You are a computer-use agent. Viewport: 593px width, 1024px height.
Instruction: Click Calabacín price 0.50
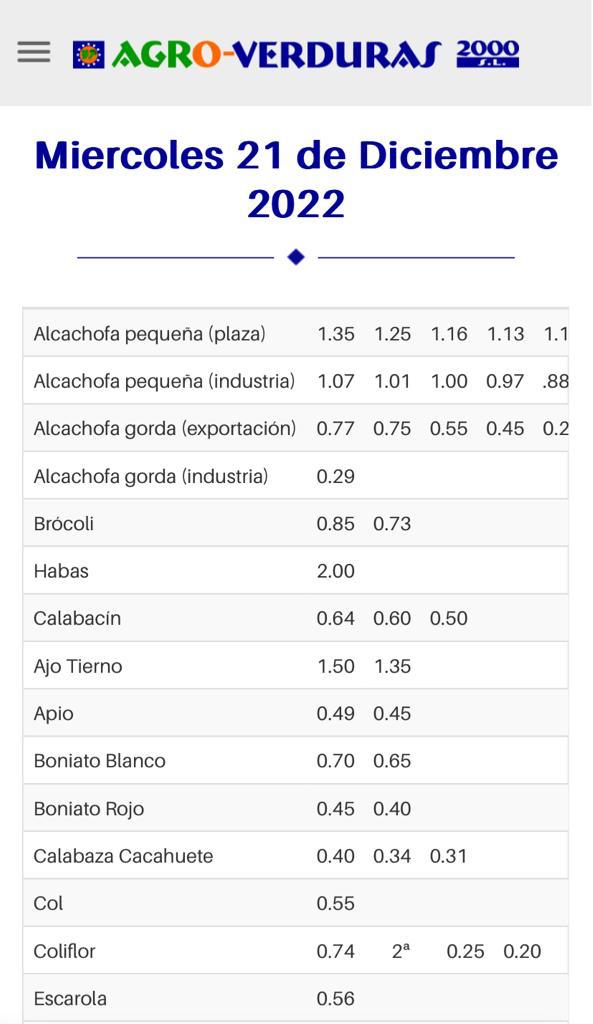[449, 618]
